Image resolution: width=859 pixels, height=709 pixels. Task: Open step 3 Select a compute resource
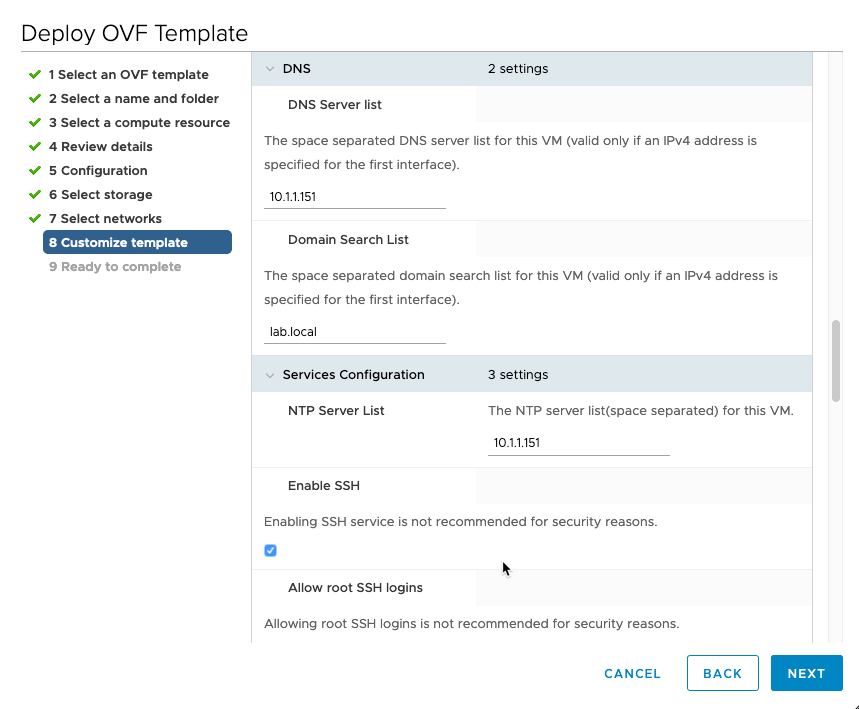tap(139, 122)
